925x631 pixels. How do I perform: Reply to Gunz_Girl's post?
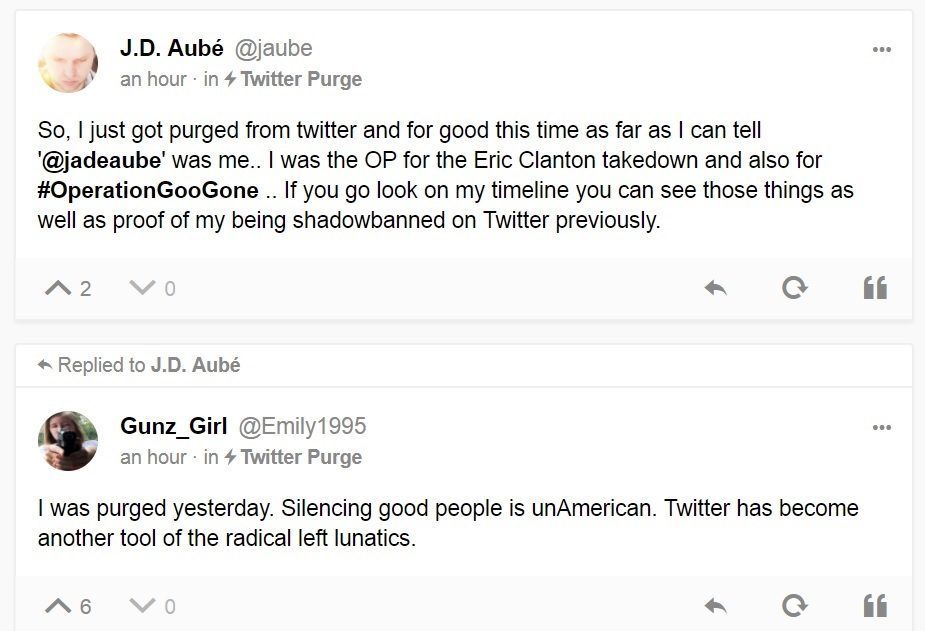(715, 606)
